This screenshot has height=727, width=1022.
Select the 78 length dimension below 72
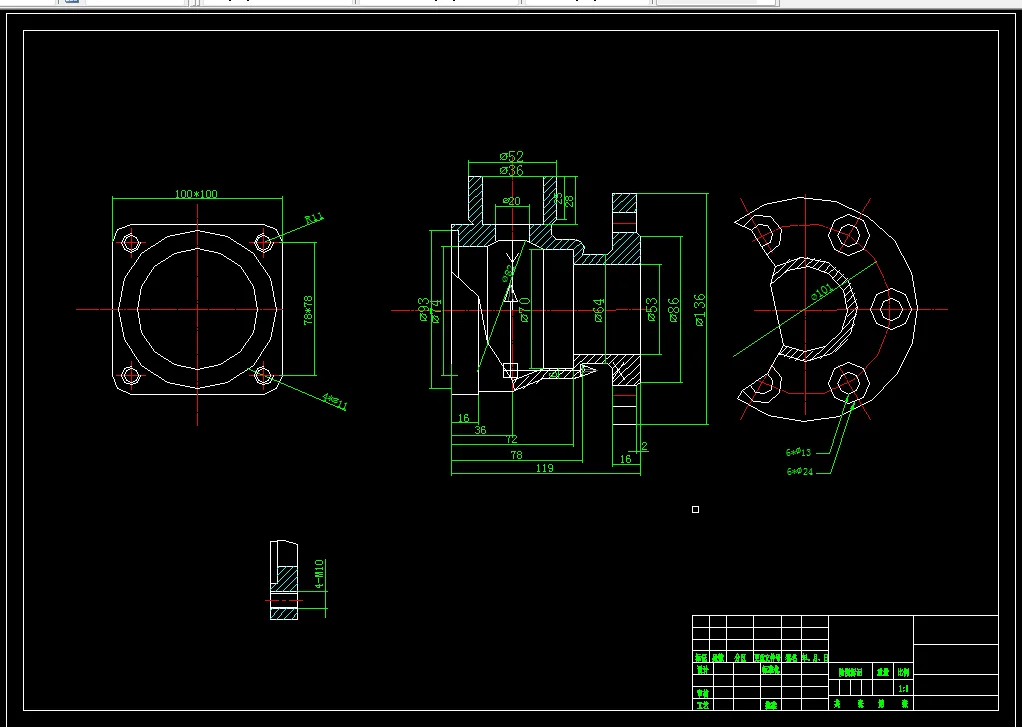click(516, 455)
